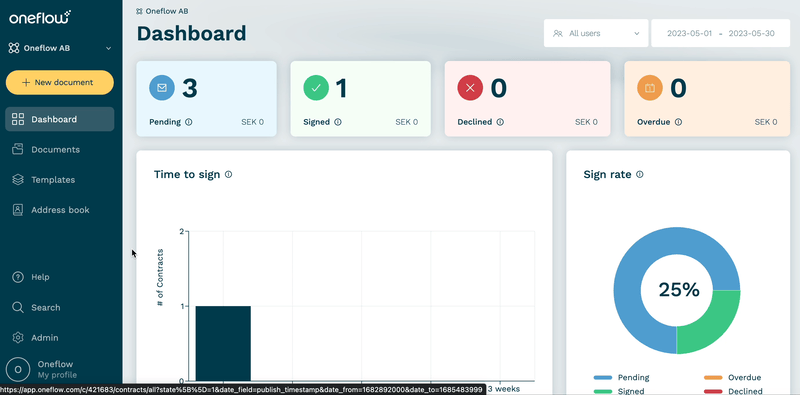Click the Admin gear icon

tap(18, 338)
